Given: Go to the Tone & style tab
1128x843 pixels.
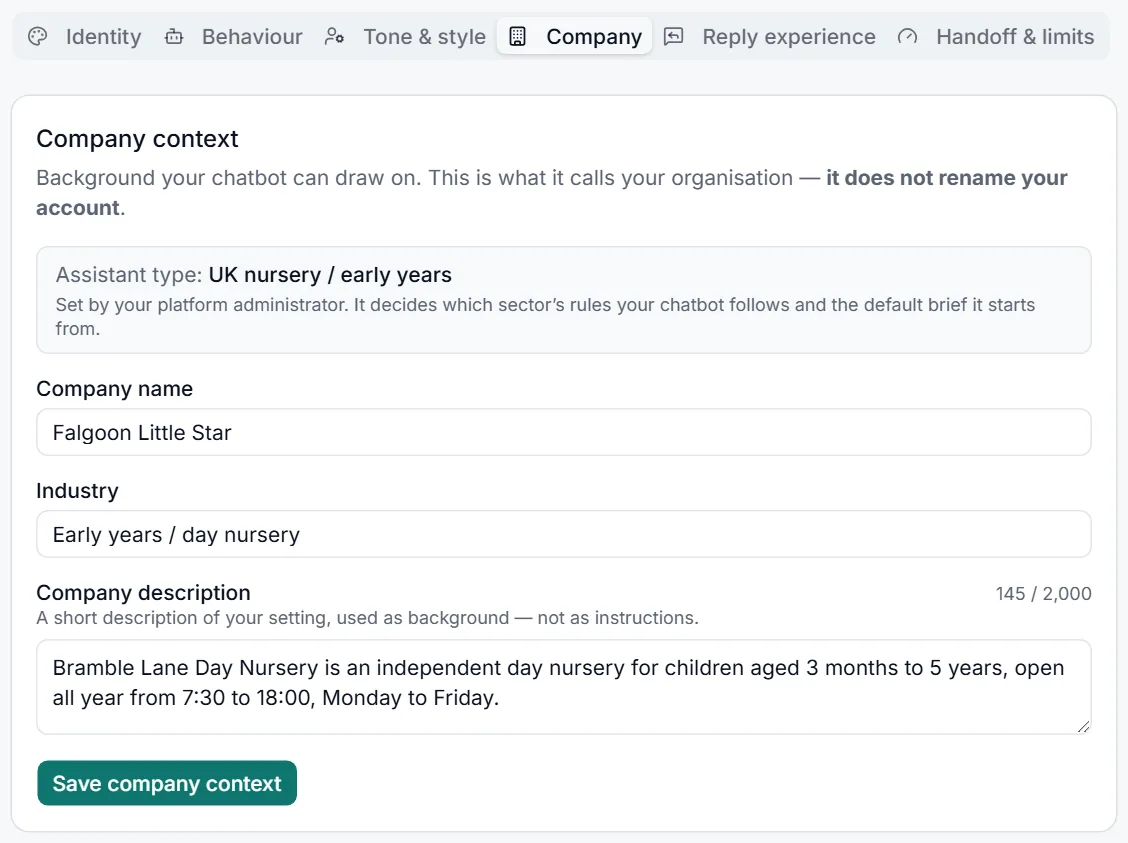Looking at the screenshot, I should pos(406,37).
